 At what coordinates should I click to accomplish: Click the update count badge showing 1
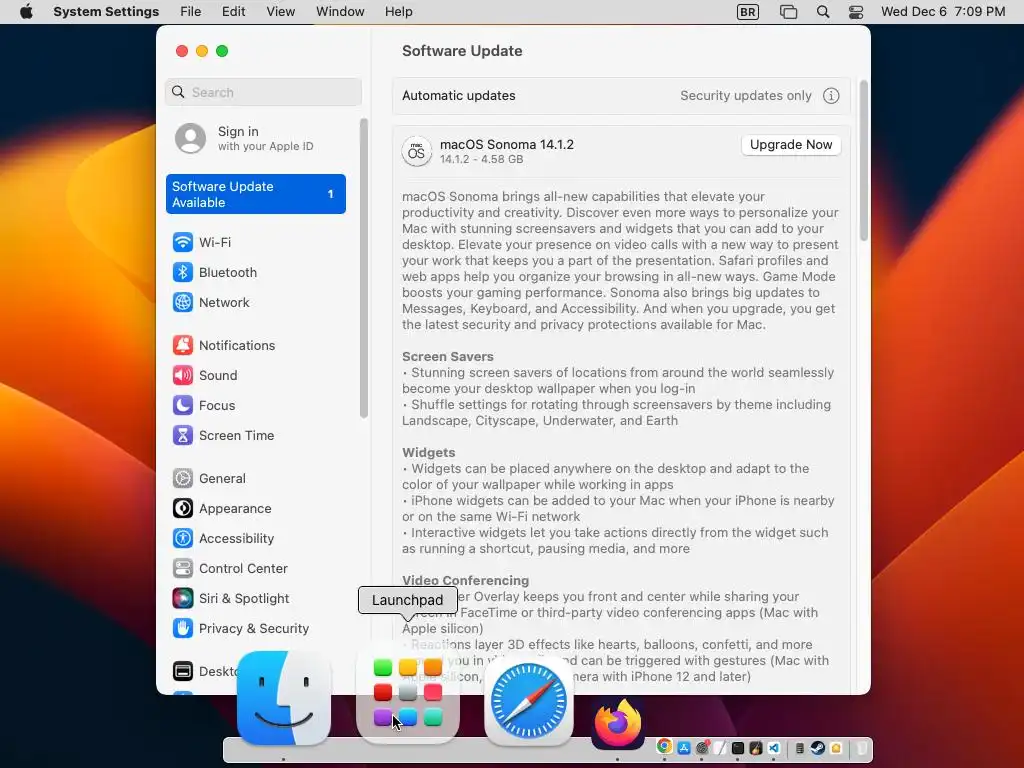coord(330,194)
